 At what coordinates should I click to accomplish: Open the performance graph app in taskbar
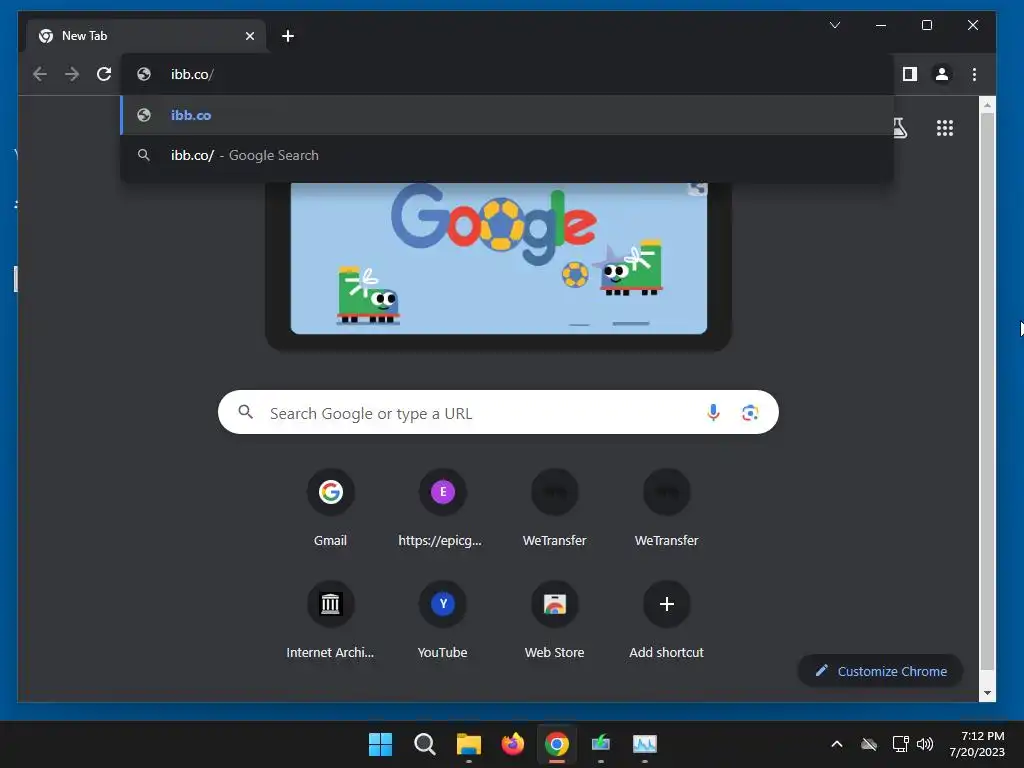645,744
